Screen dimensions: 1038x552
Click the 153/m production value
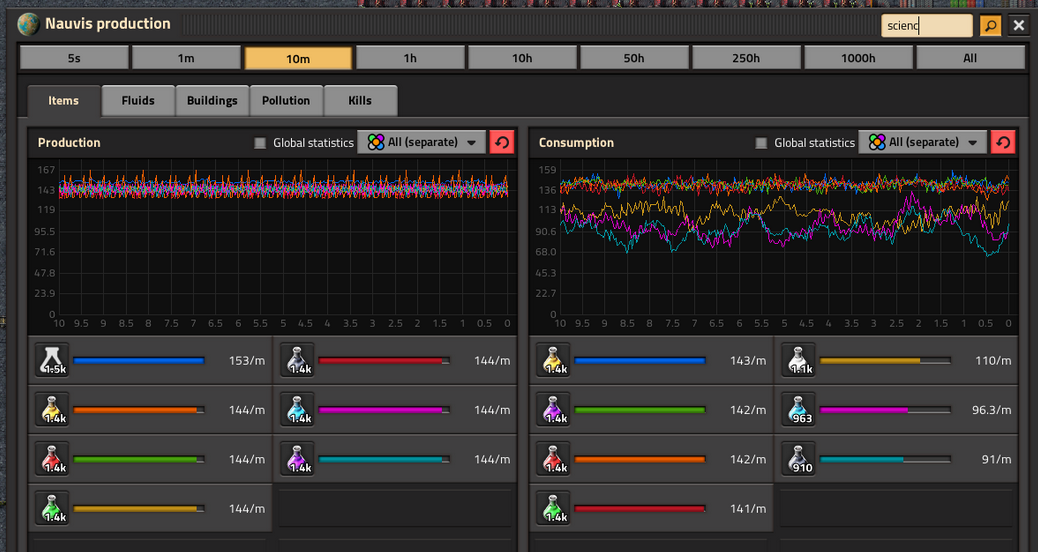pyautogui.click(x=247, y=361)
